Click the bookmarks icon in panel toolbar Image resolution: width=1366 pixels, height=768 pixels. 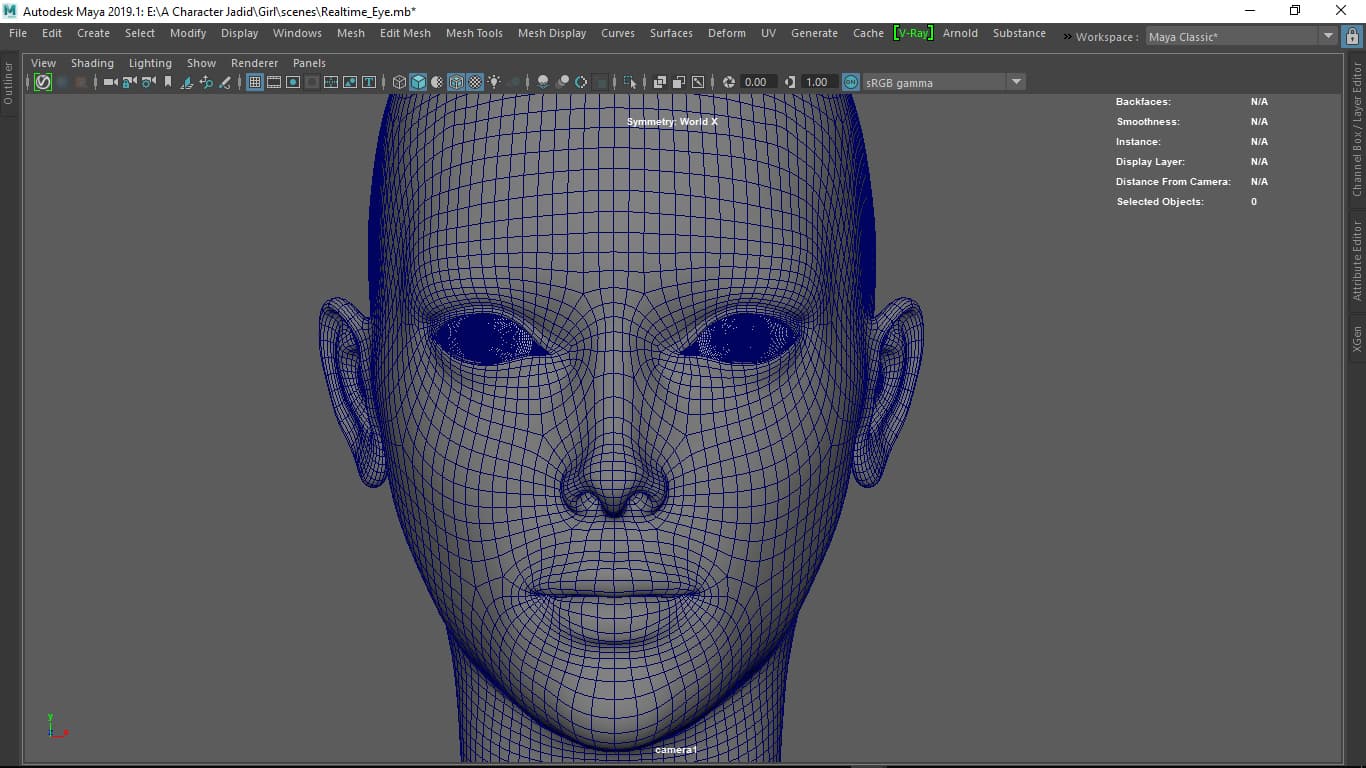pos(168,82)
